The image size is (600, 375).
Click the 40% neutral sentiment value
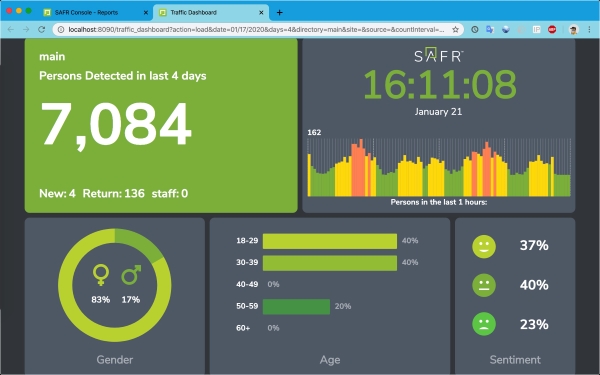pos(534,285)
